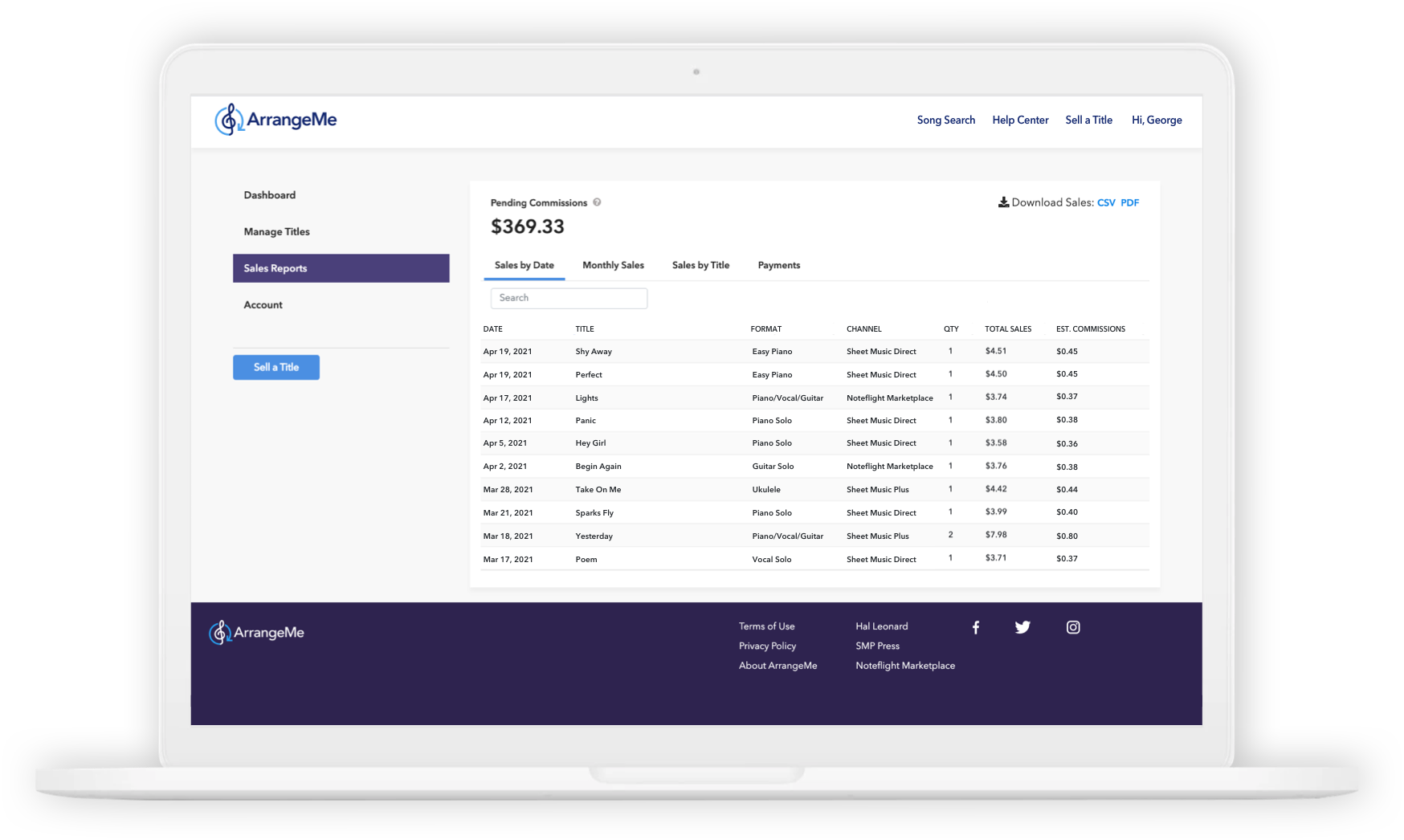Navigate to Manage Titles

point(276,231)
